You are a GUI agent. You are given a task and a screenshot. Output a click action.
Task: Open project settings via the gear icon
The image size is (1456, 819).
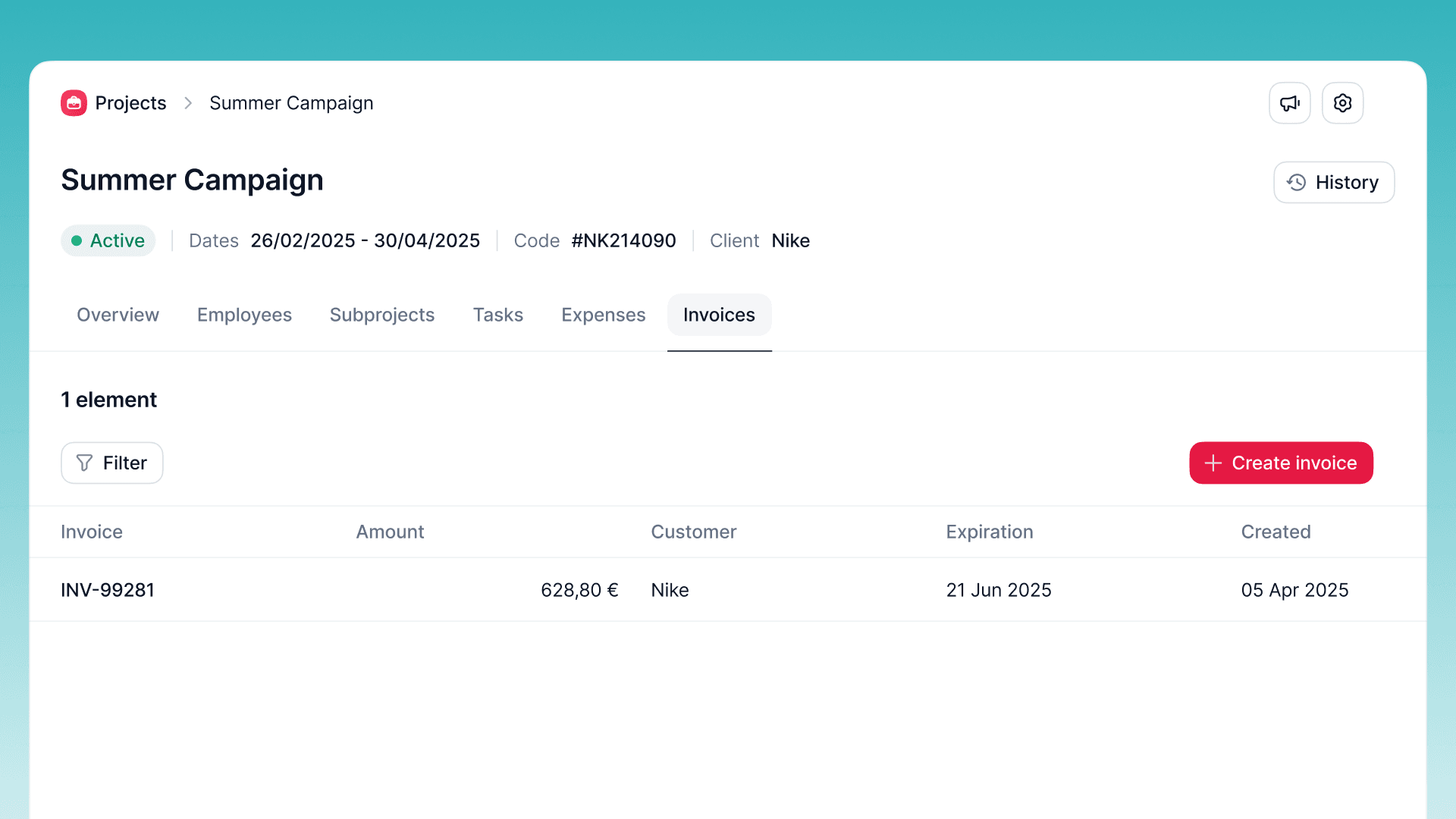pos(1342,102)
